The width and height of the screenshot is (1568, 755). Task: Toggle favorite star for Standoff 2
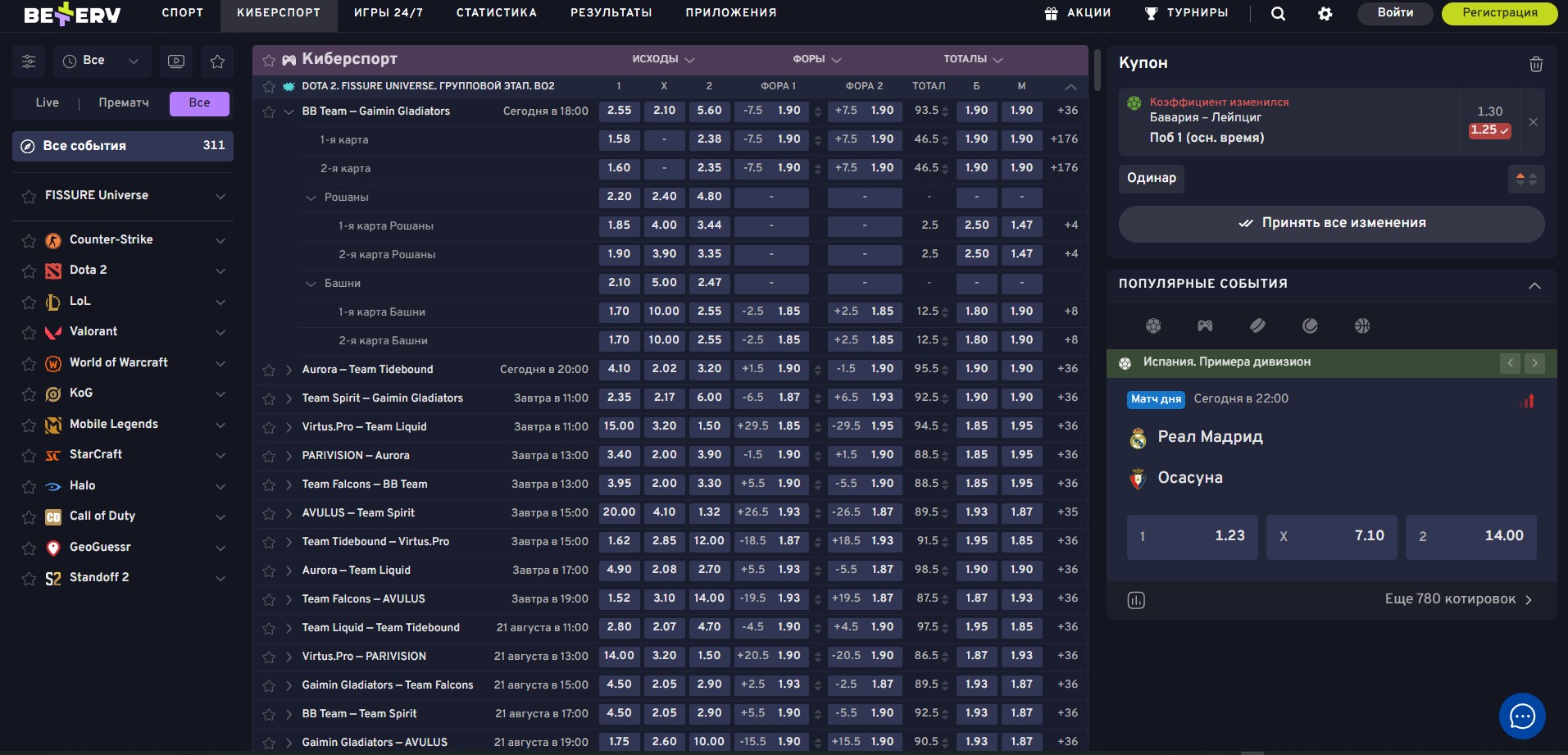click(29, 579)
